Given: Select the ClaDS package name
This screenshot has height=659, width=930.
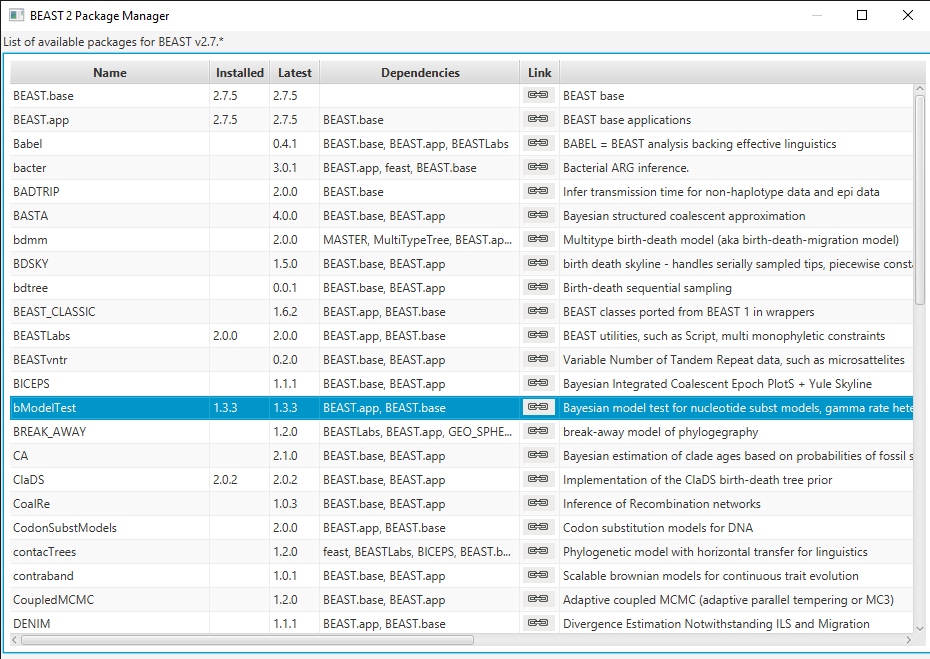Looking at the screenshot, I should (x=28, y=479).
